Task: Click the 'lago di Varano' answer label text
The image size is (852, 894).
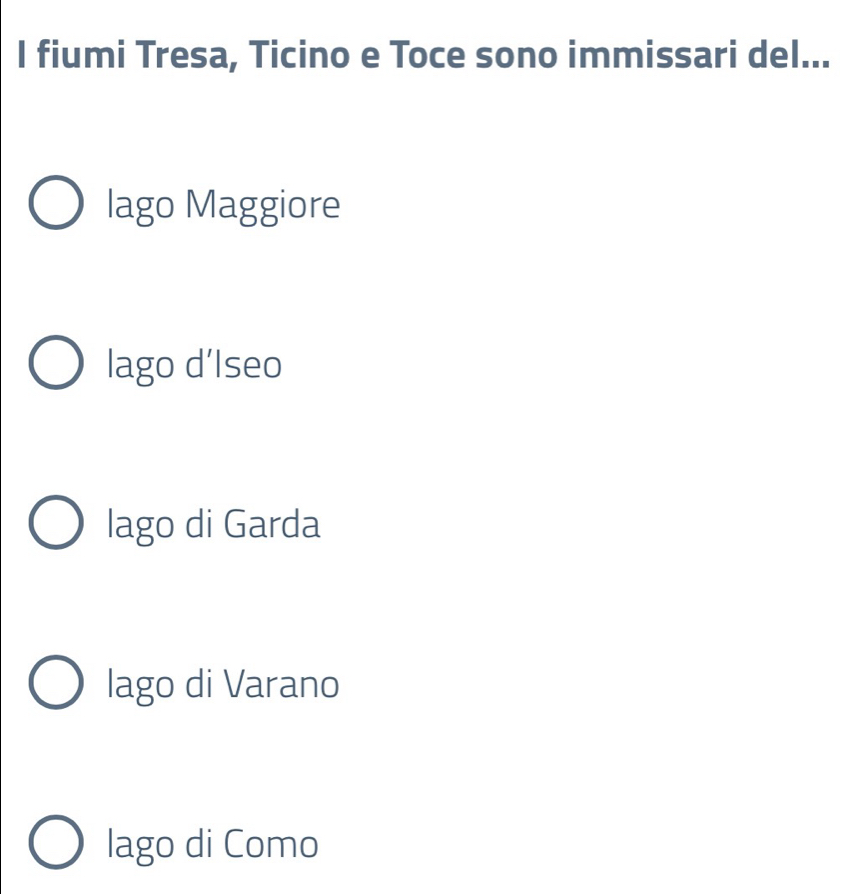Action: point(224,685)
